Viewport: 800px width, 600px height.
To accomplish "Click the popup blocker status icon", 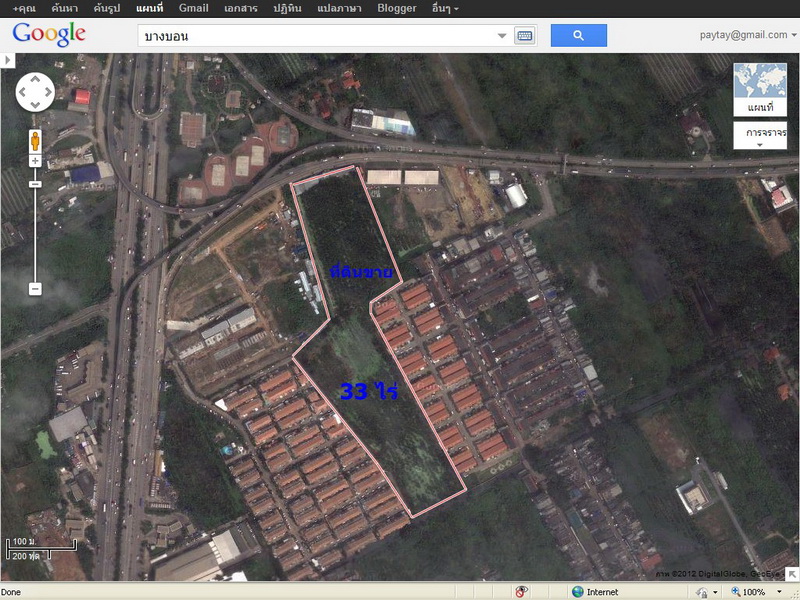I will (x=522, y=592).
